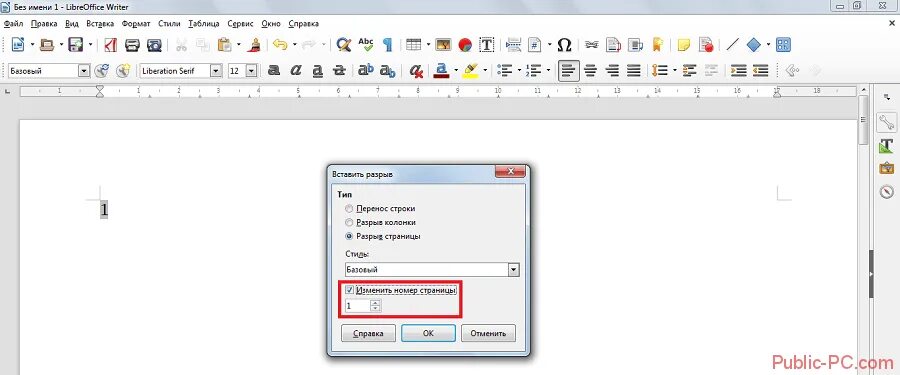Click the Undo arrow icon
Image resolution: width=900 pixels, height=375 pixels.
coord(280,44)
